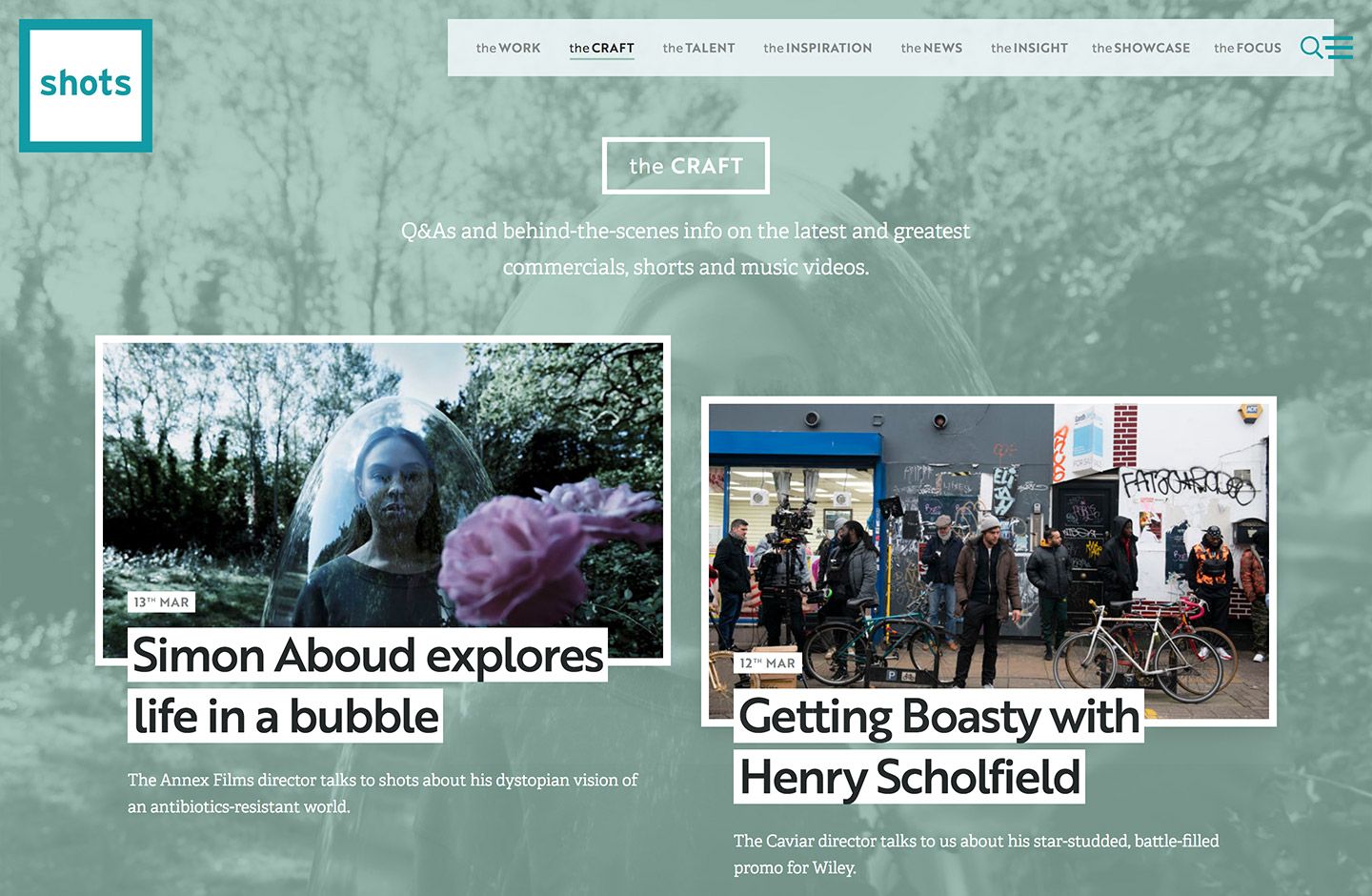Open the hamburger menu icon
The image size is (1372, 896).
coord(1339,47)
